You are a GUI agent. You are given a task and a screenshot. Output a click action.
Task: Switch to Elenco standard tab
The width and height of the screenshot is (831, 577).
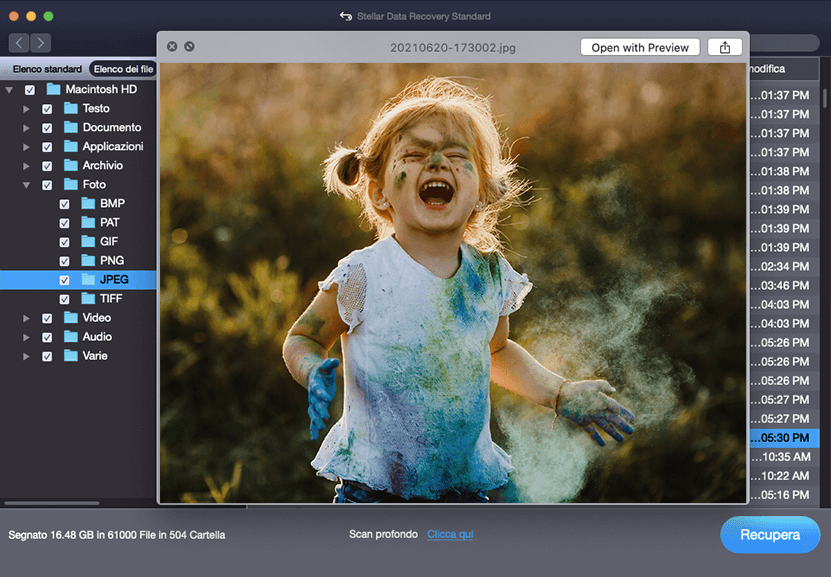point(47,69)
